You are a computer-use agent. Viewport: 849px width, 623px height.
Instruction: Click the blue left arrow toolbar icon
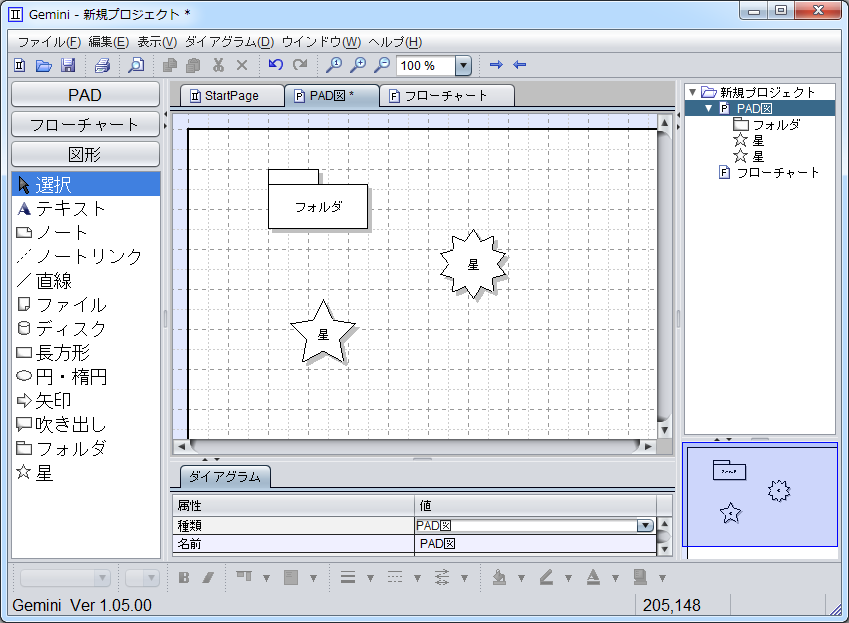(520, 65)
